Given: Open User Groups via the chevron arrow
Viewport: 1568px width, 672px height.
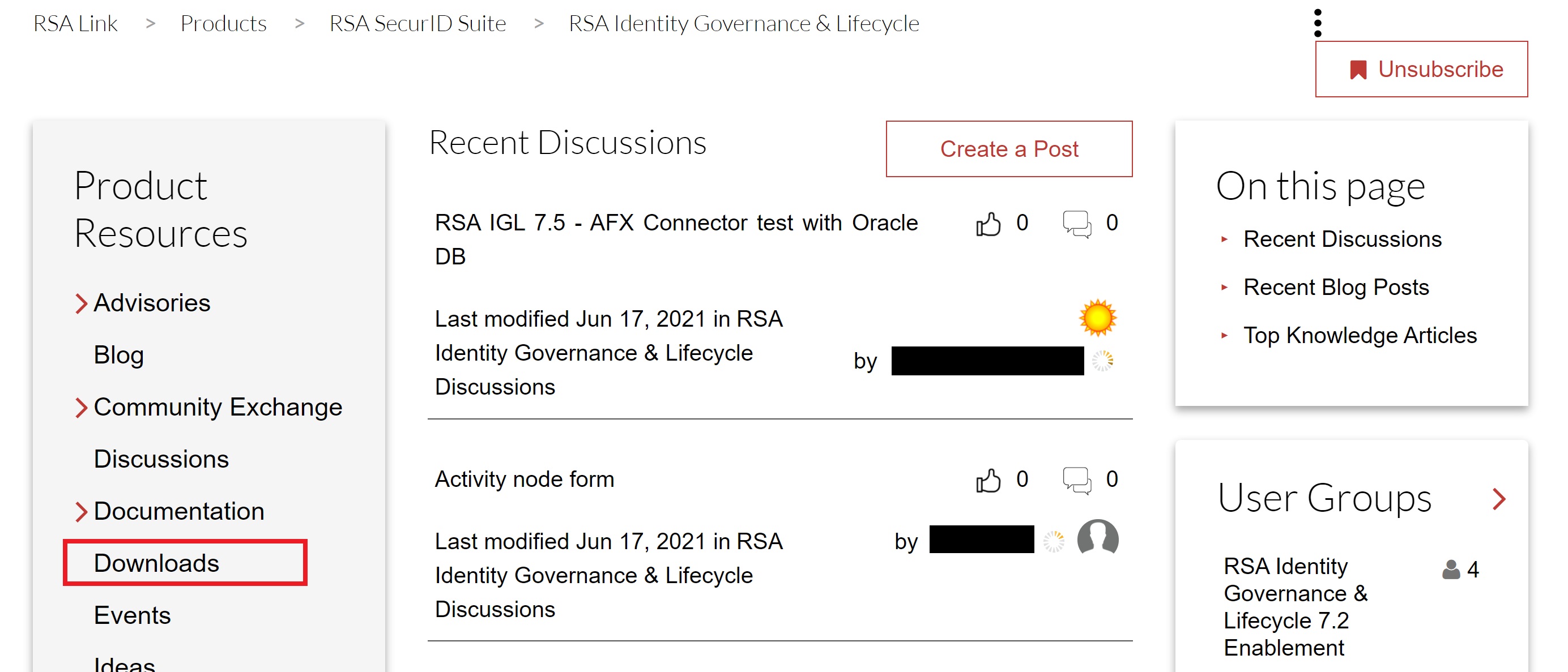Looking at the screenshot, I should point(1500,499).
